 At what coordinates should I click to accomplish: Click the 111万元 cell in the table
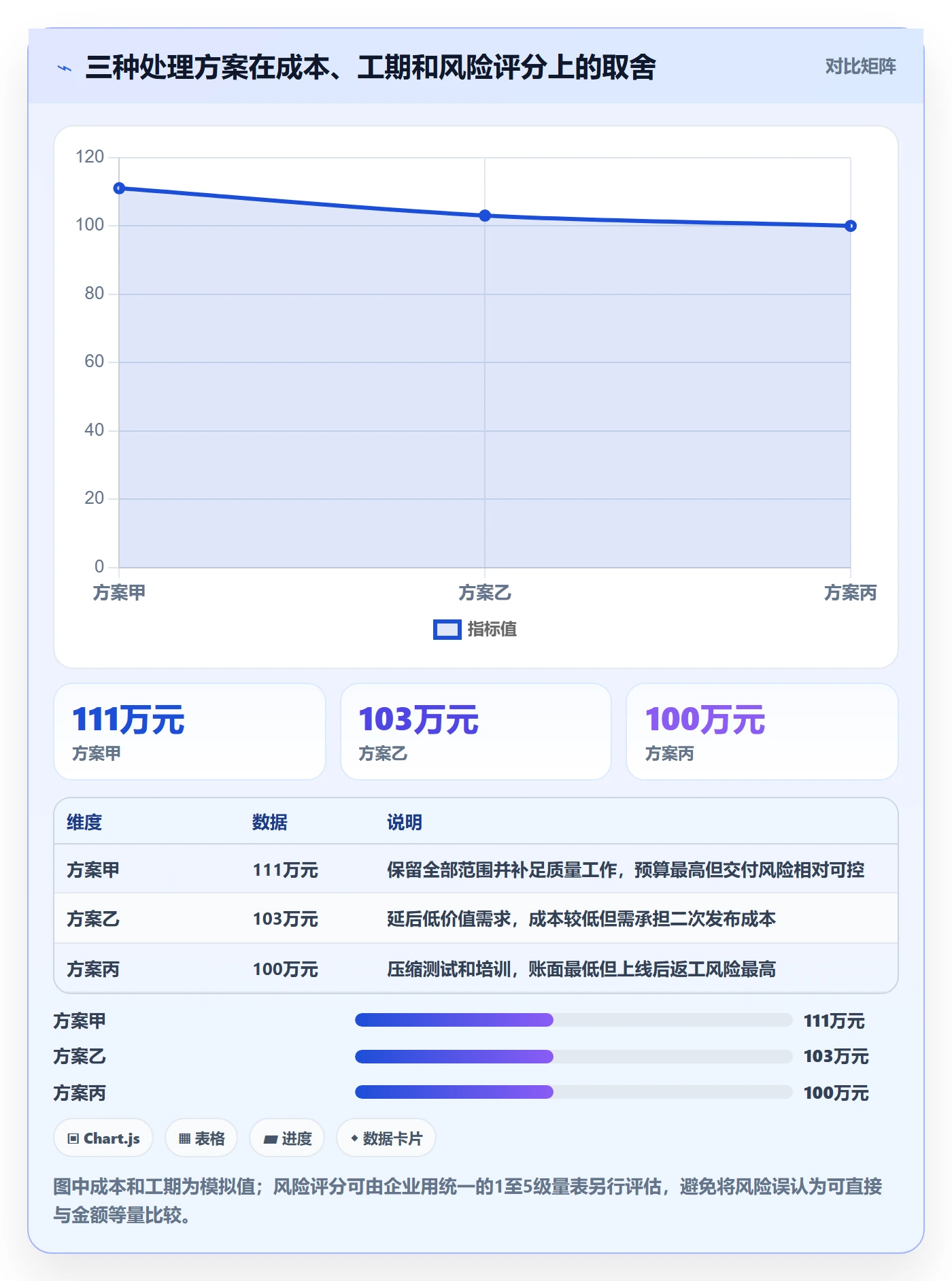pyautogui.click(x=286, y=870)
